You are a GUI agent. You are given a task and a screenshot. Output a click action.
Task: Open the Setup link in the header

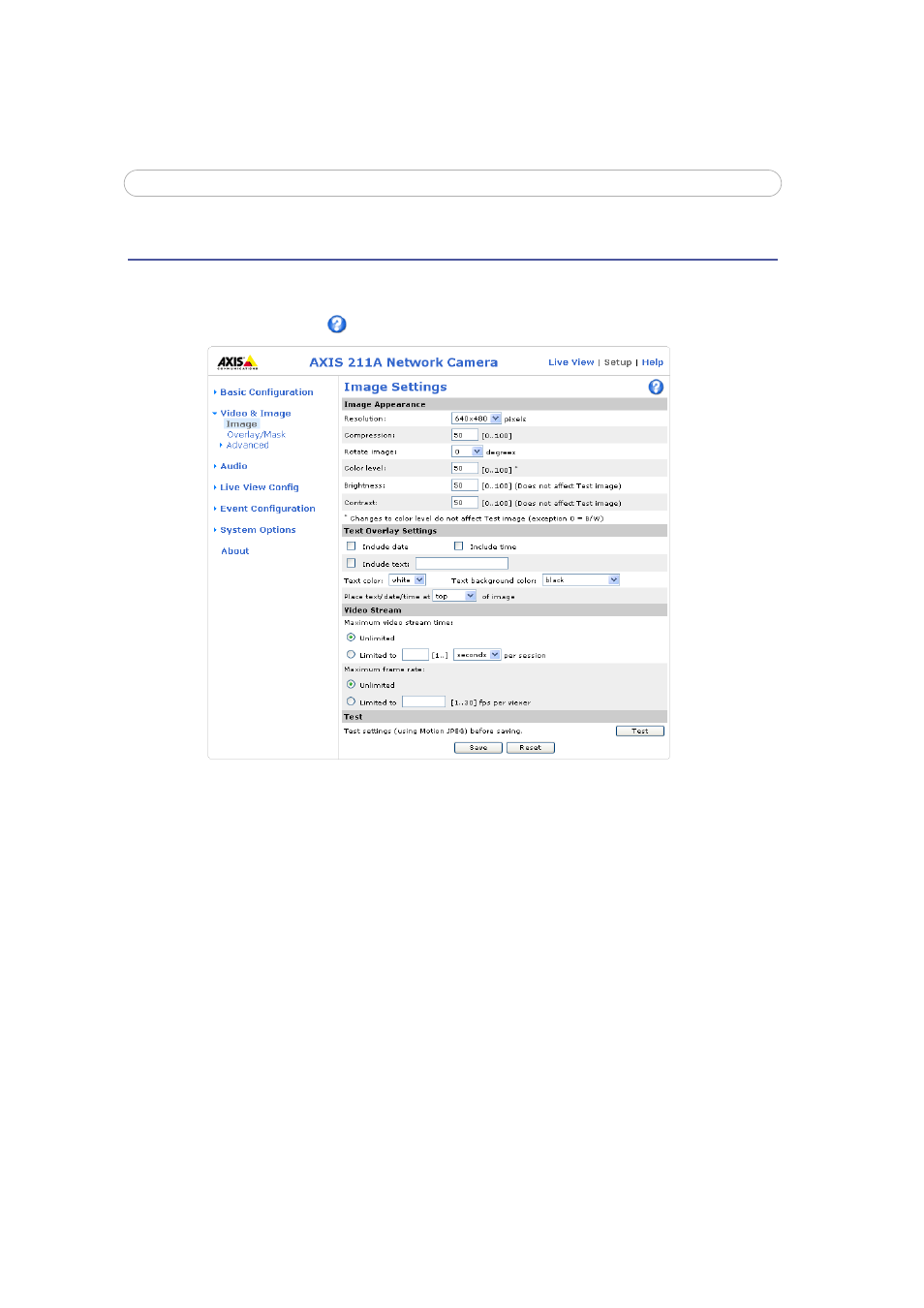[618, 362]
